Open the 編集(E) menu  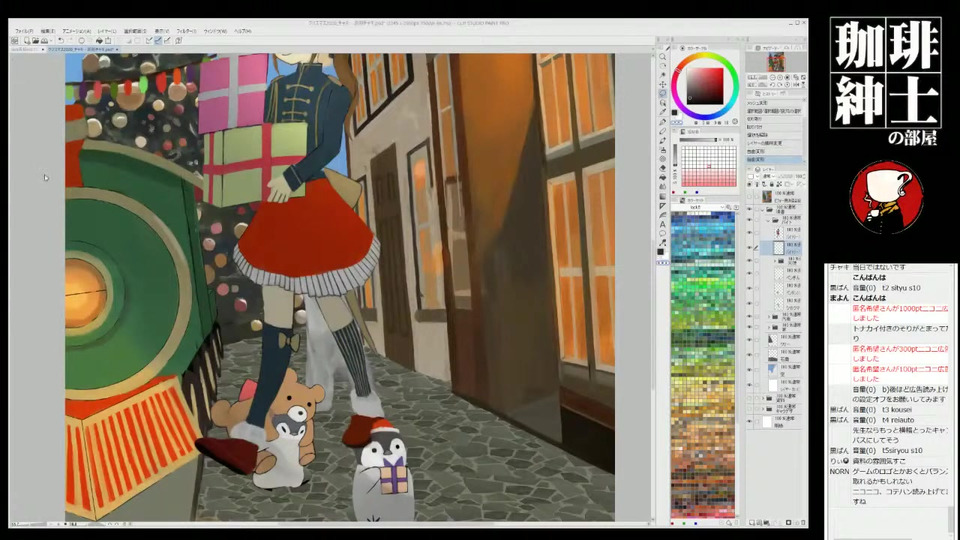click(48, 31)
